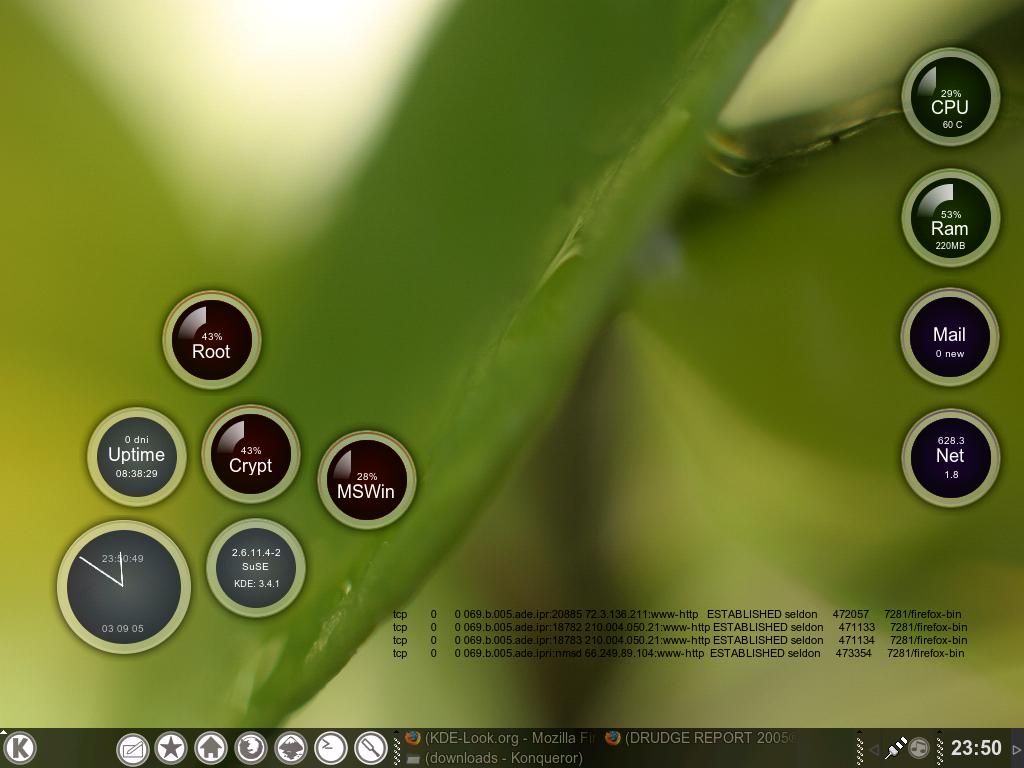This screenshot has height=768, width=1024.
Task: Open the Home folder icon
Action: click(x=211, y=748)
